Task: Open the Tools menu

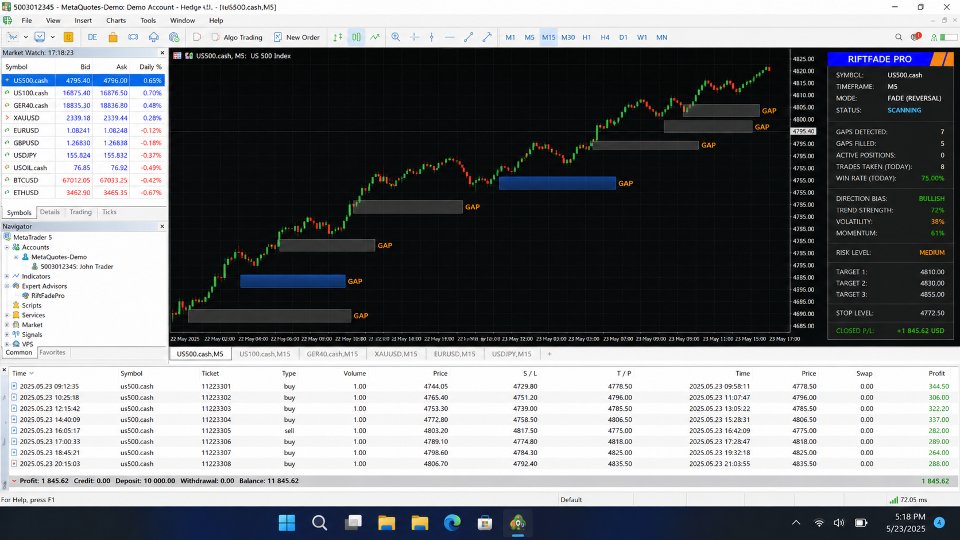Action: [148, 20]
